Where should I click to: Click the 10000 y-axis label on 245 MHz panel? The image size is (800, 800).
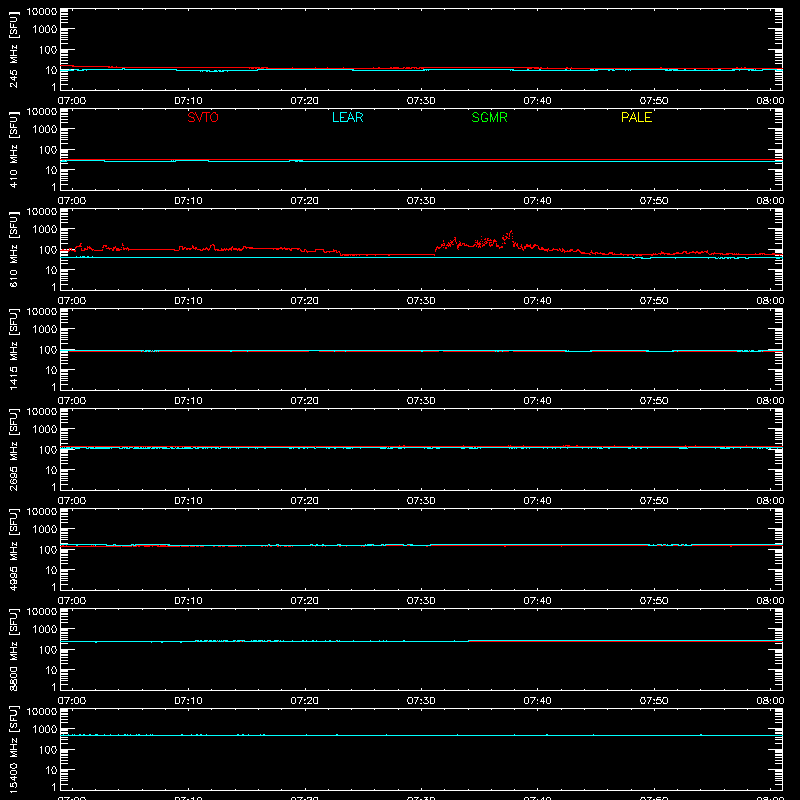(42, 12)
